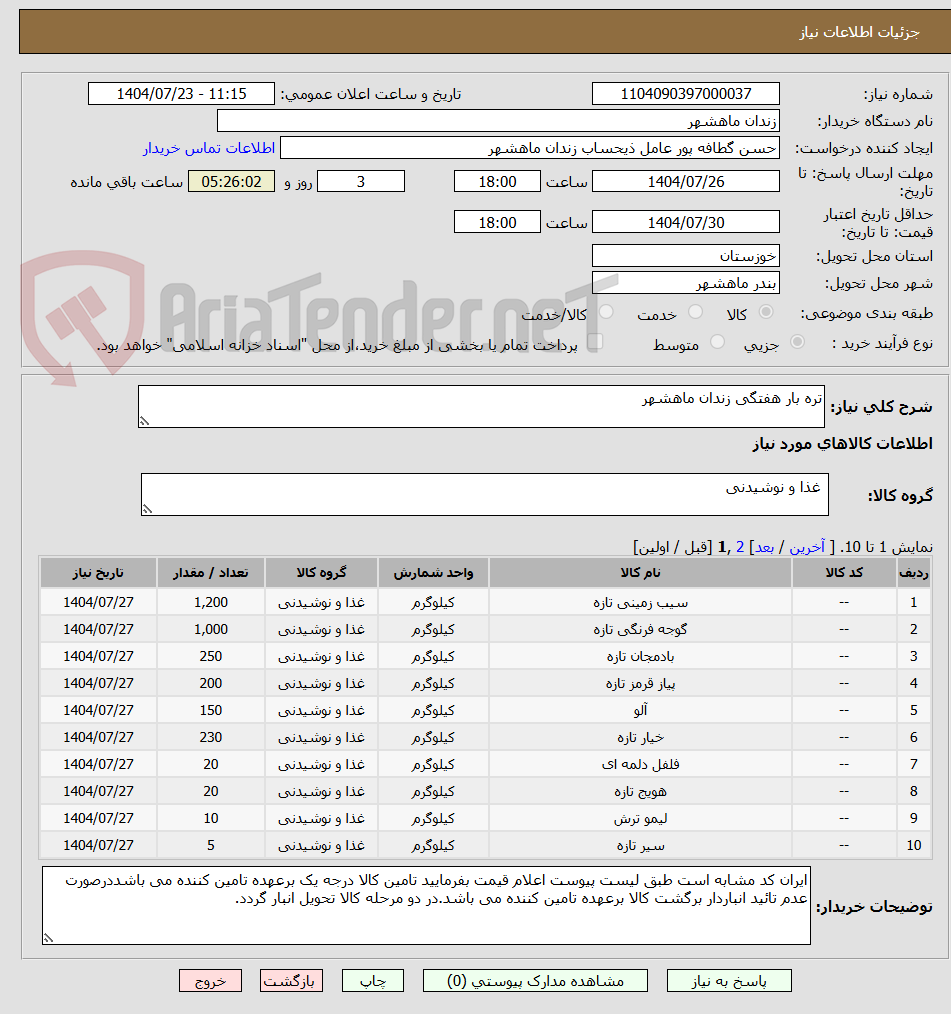This screenshot has height=1014, width=951.
Task: Click the شماره نیاز number field
Action: [x=685, y=94]
